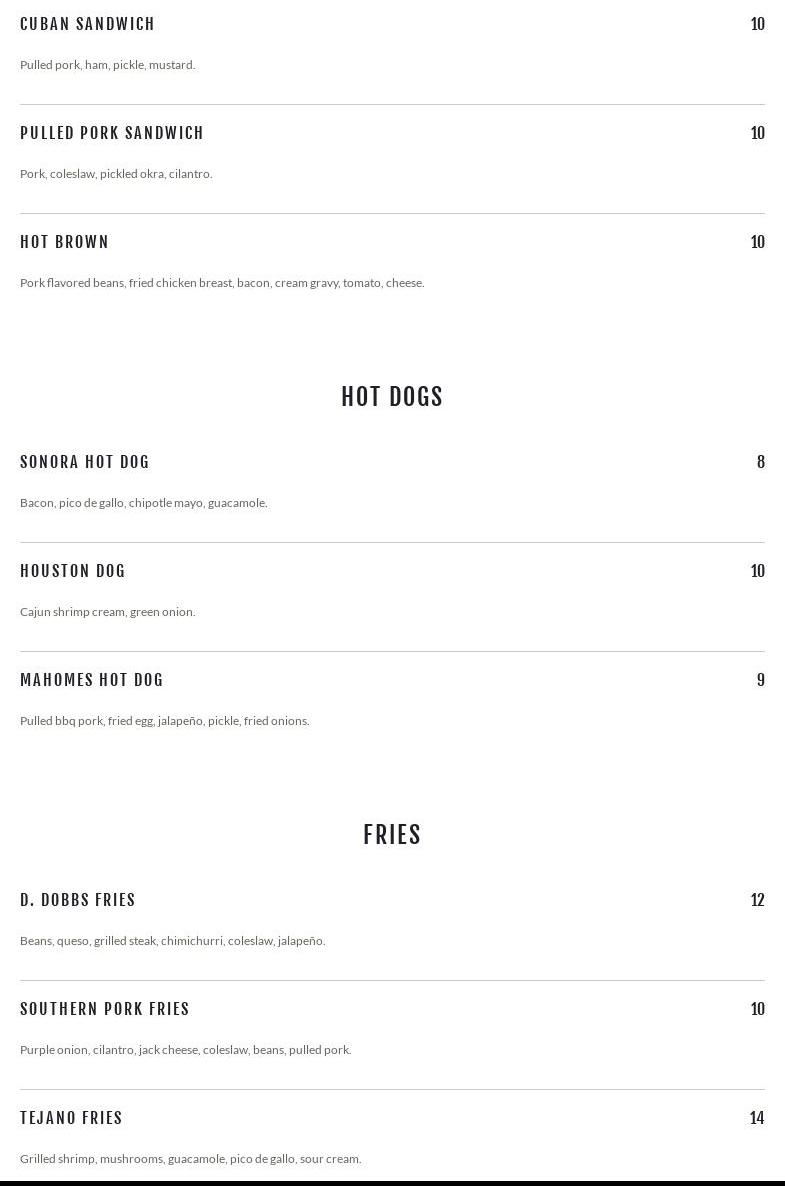Click the Hot Brown ingredients description

(x=222, y=283)
